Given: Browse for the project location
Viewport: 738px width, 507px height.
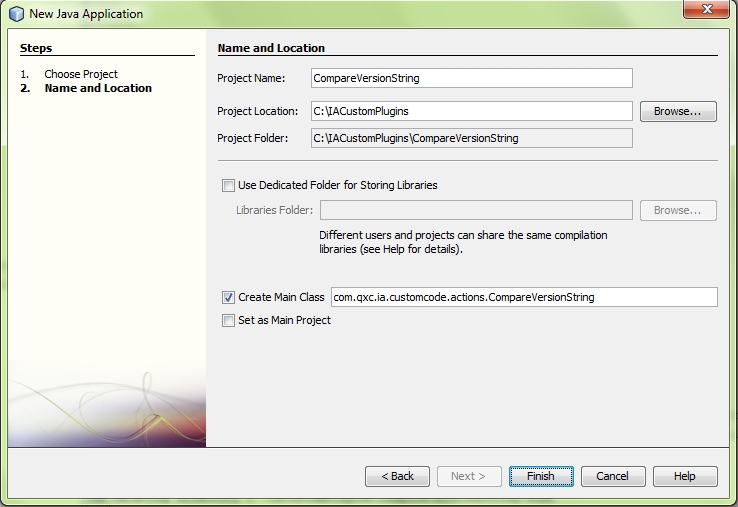Looking at the screenshot, I should (x=678, y=112).
